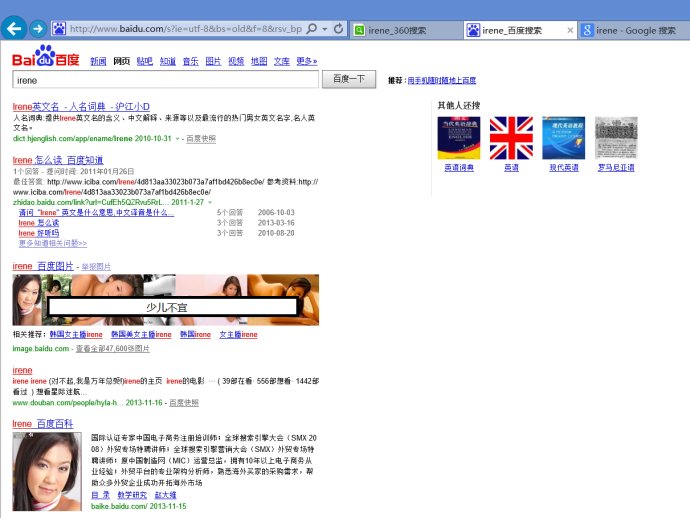Open 百度快照 for the douban result
This screenshot has height=518, width=690.
(184, 403)
